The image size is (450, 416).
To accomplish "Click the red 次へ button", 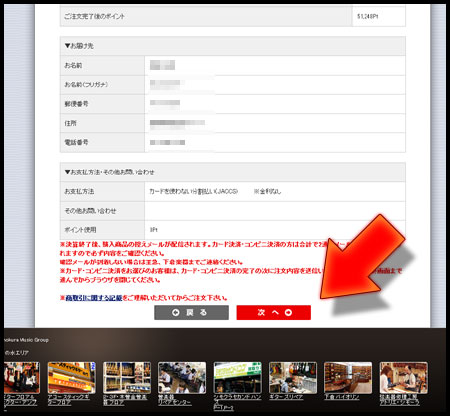I will (x=274, y=313).
